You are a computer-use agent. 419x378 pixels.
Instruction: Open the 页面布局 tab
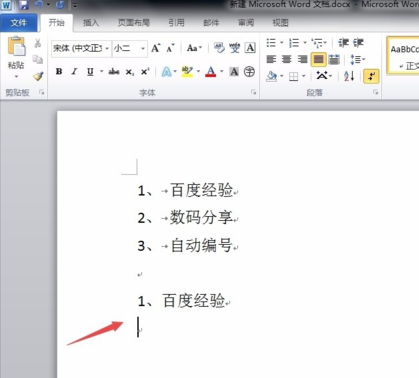[x=134, y=23]
